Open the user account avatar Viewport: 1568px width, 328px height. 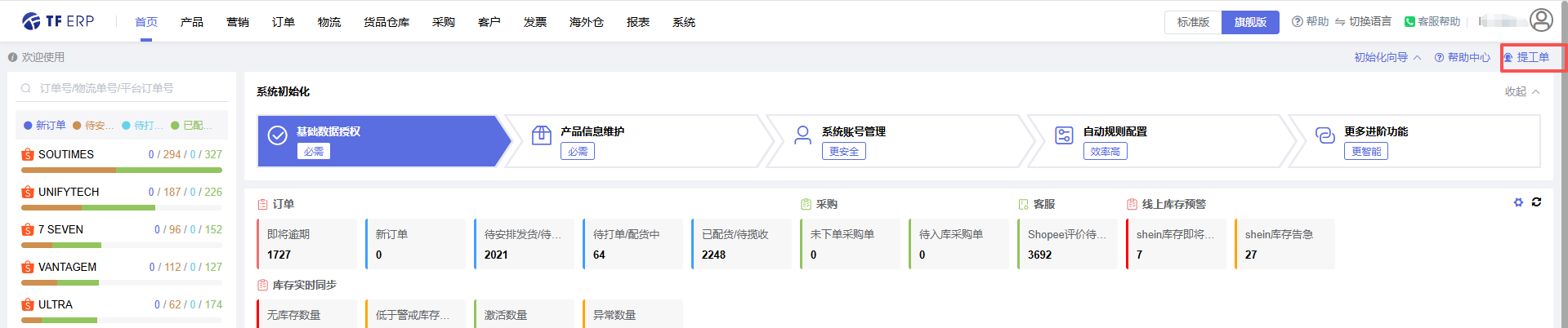pyautogui.click(x=1541, y=20)
